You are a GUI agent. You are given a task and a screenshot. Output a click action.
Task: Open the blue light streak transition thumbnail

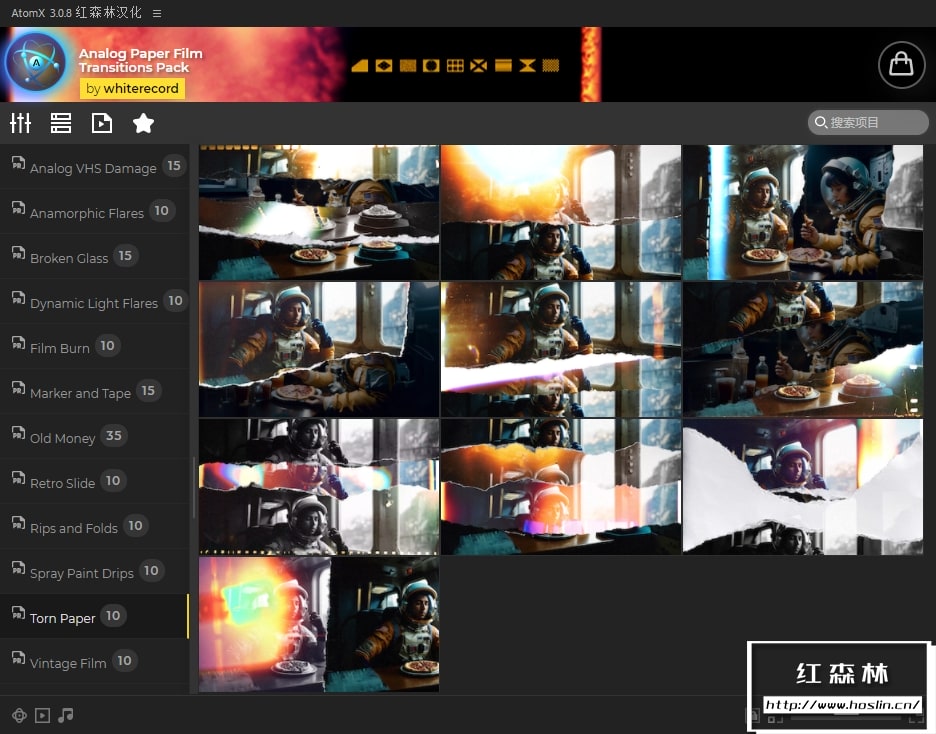point(803,212)
